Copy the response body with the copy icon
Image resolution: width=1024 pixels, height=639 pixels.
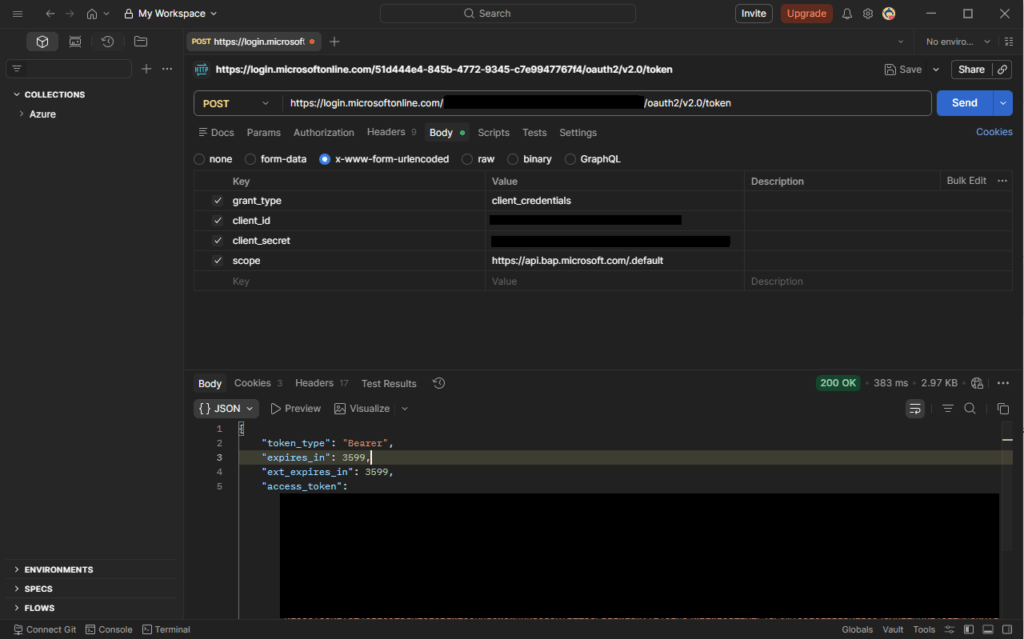(x=1003, y=409)
